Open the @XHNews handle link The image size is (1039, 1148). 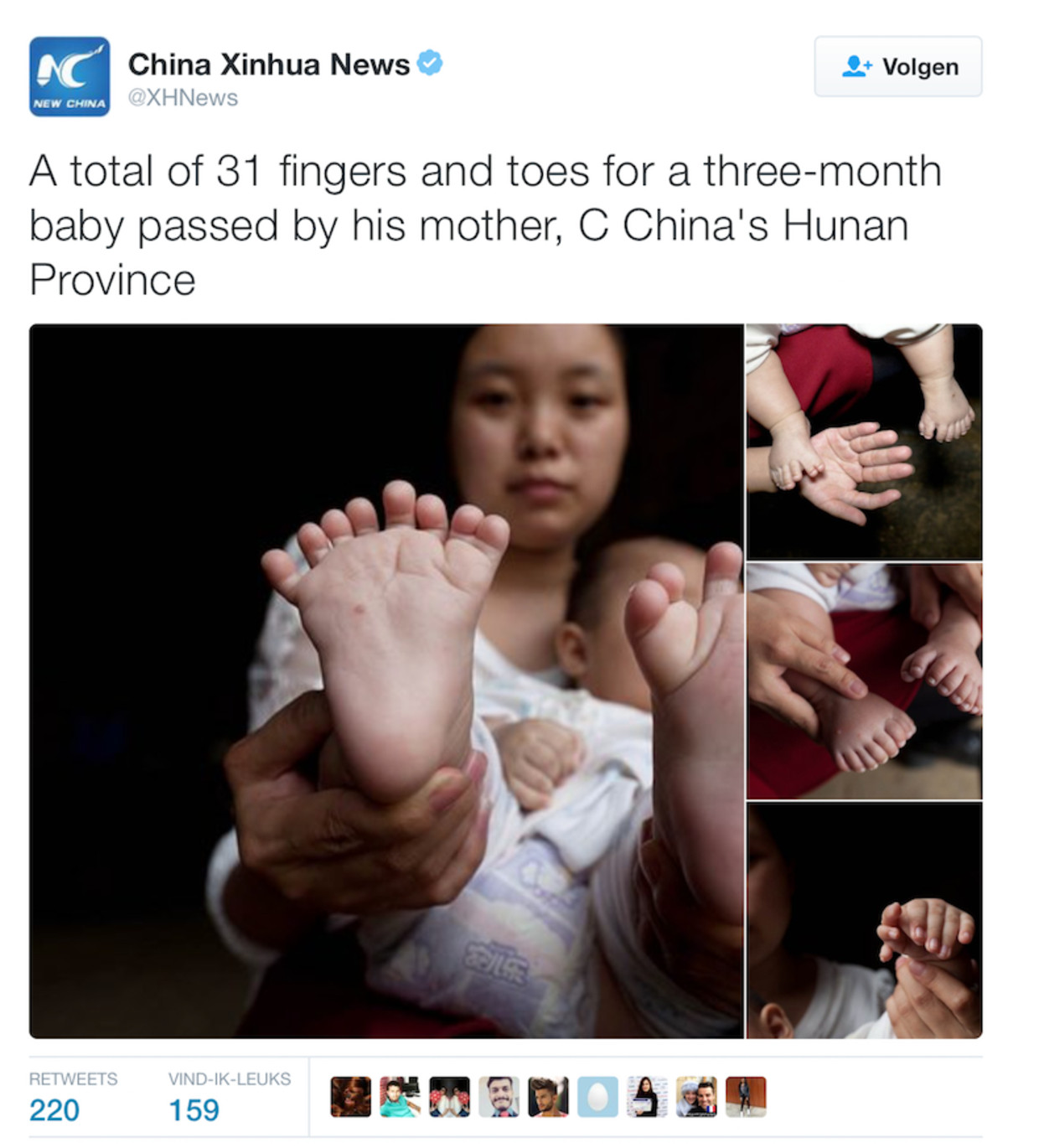183,97
